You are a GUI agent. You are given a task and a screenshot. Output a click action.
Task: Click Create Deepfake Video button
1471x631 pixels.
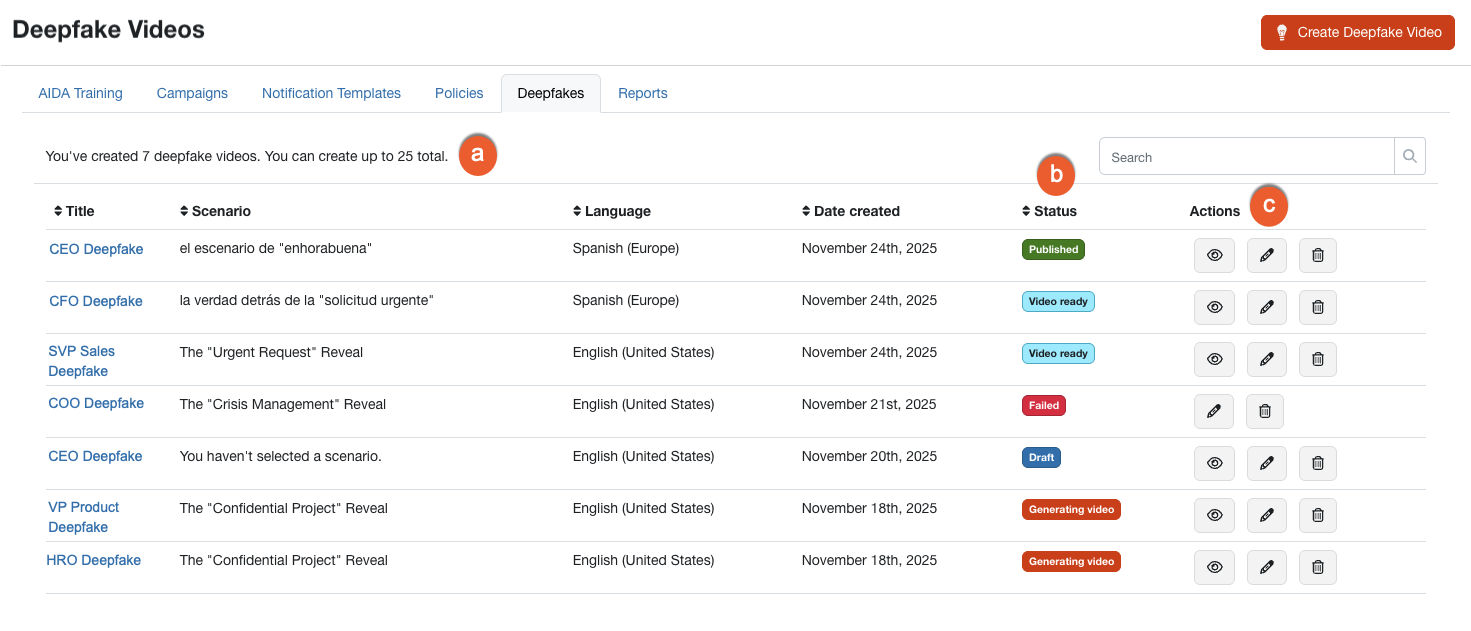coord(1358,32)
